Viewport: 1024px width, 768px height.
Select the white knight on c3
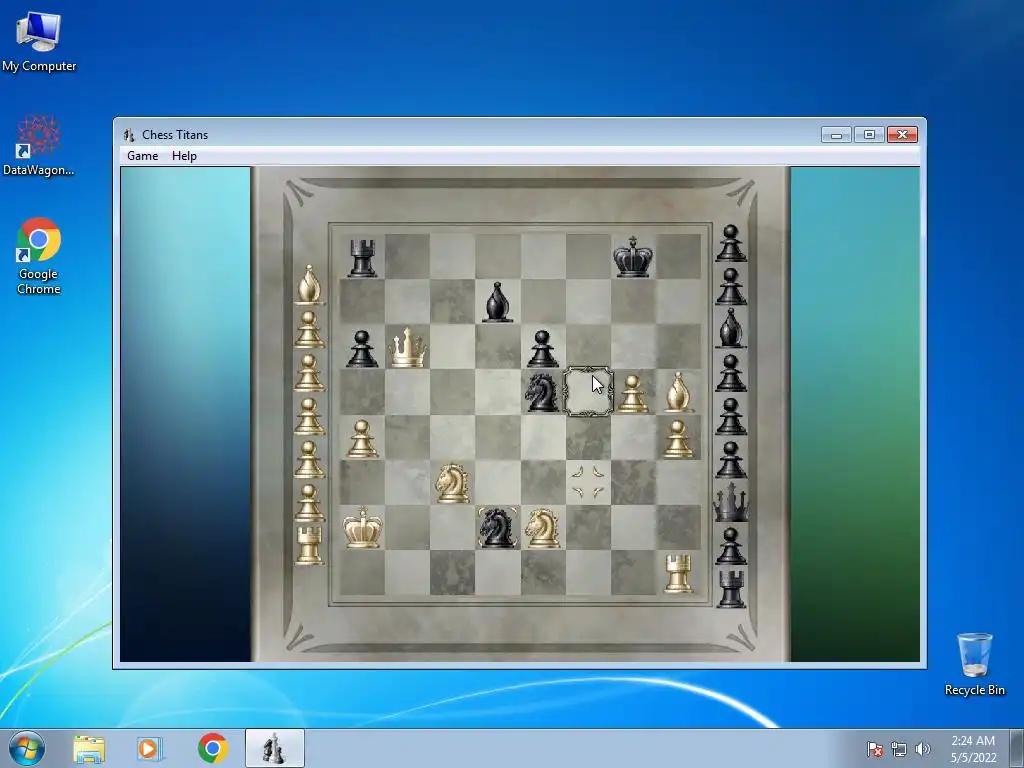[453, 483]
